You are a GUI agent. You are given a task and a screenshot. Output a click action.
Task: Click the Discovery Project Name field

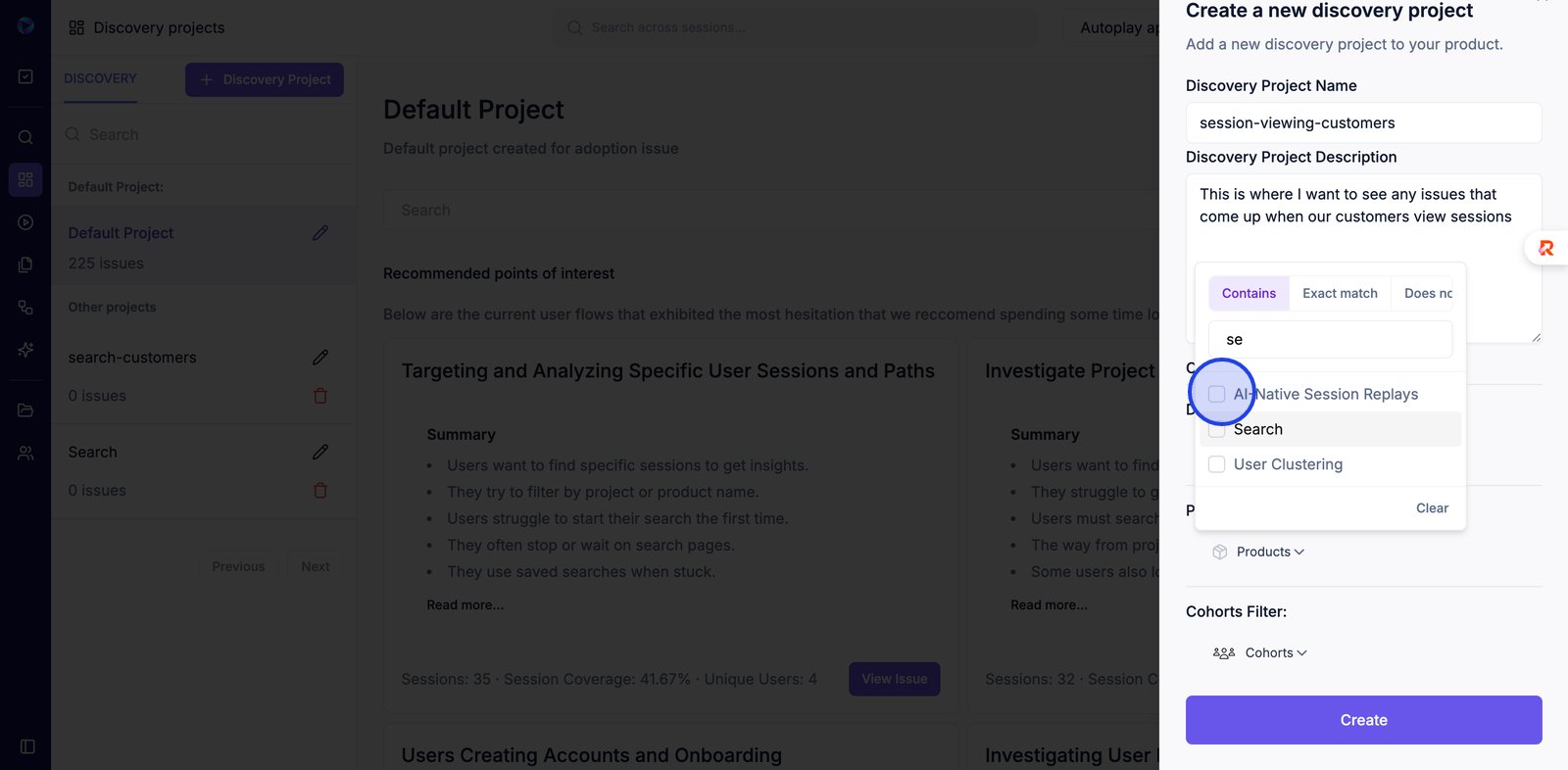(x=1363, y=123)
